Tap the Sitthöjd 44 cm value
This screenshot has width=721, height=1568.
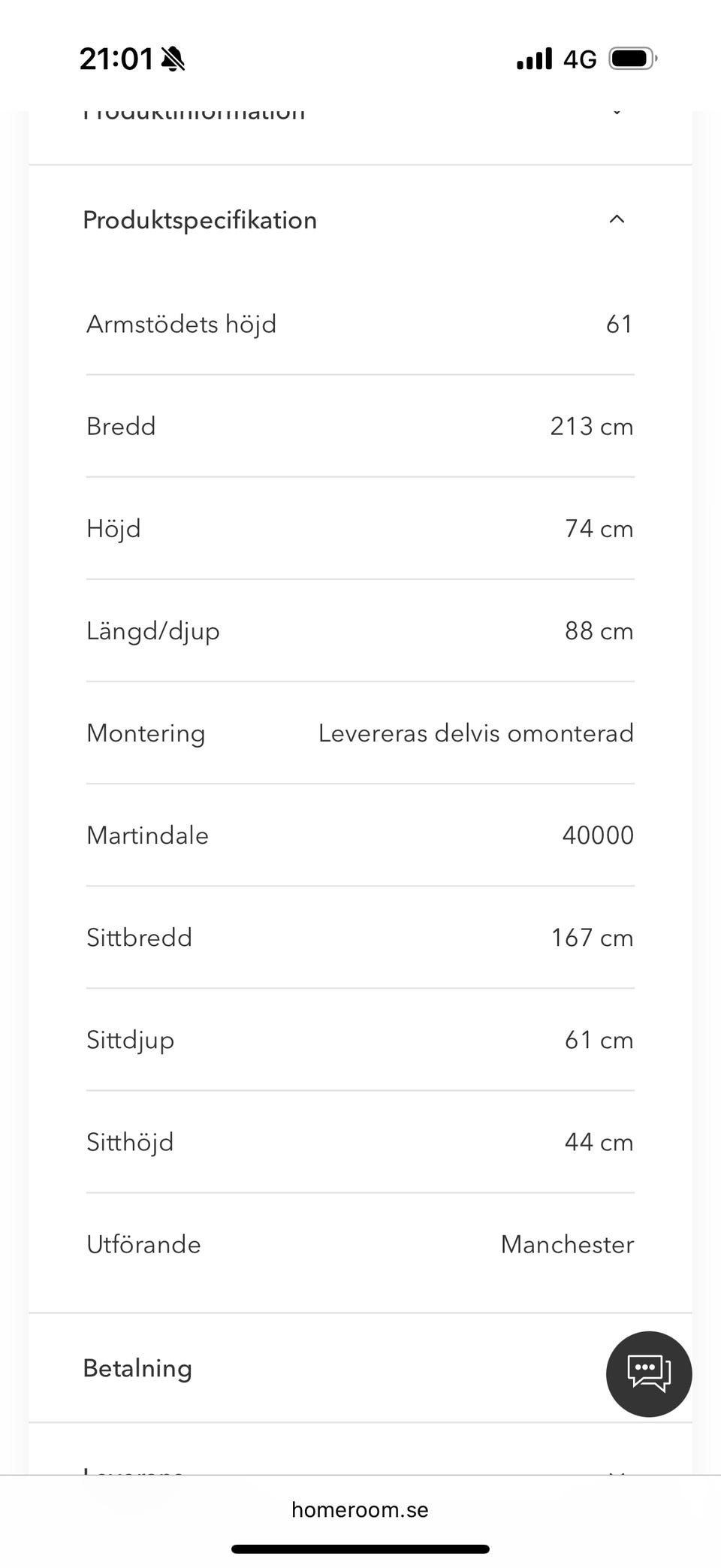click(599, 1142)
